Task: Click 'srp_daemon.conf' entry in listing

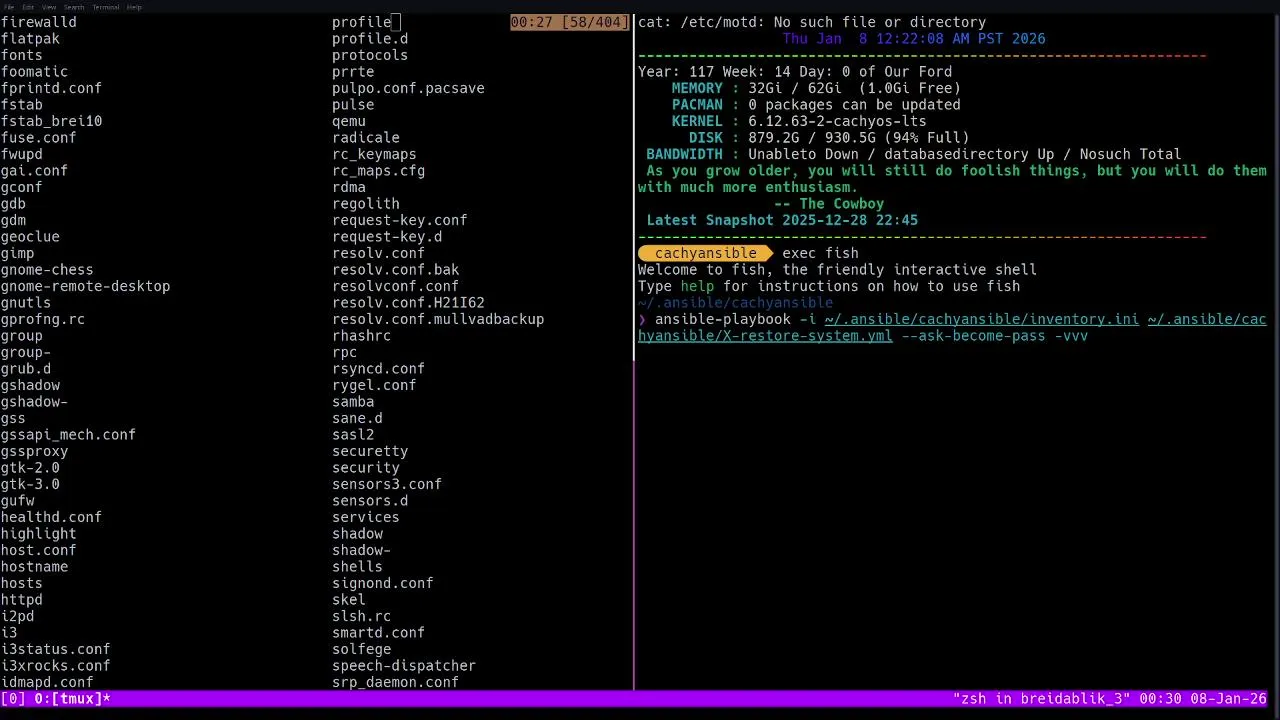Action: 395,682
